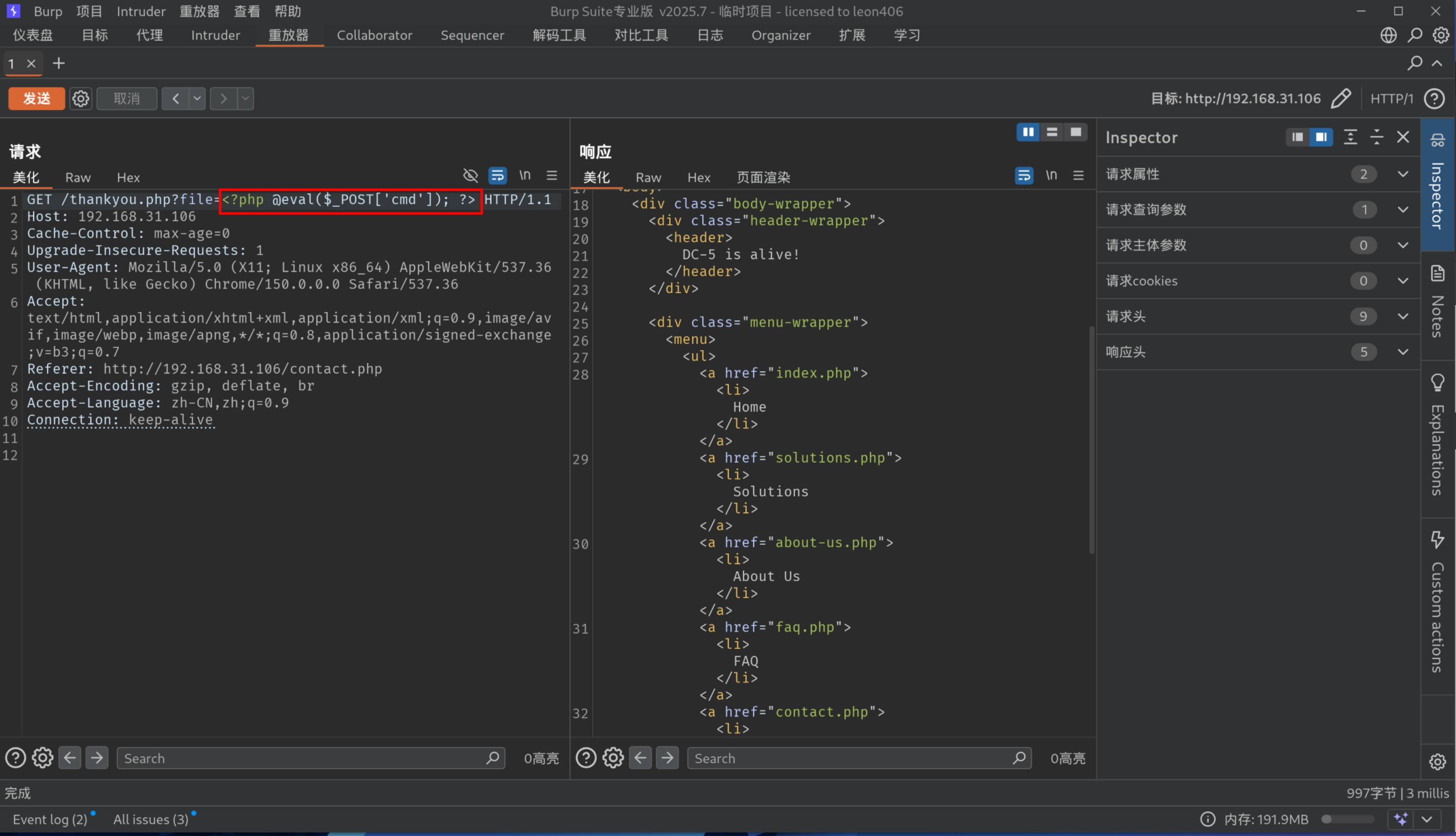Screen dimensions: 1456x836
Task: Open the 项目 menu
Action: (x=89, y=11)
